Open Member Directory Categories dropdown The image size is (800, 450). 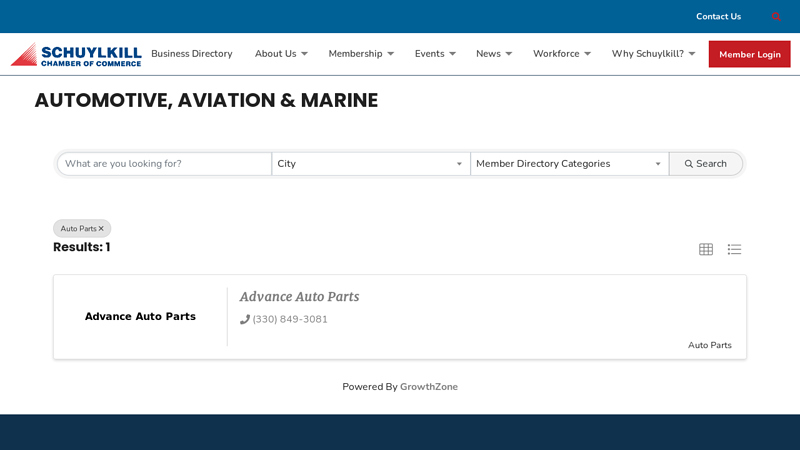(569, 164)
